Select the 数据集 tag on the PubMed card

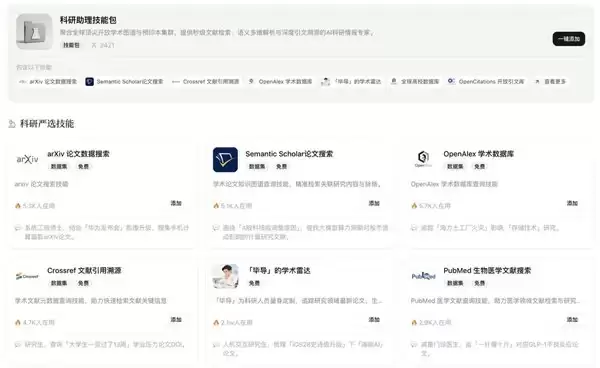(x=455, y=283)
